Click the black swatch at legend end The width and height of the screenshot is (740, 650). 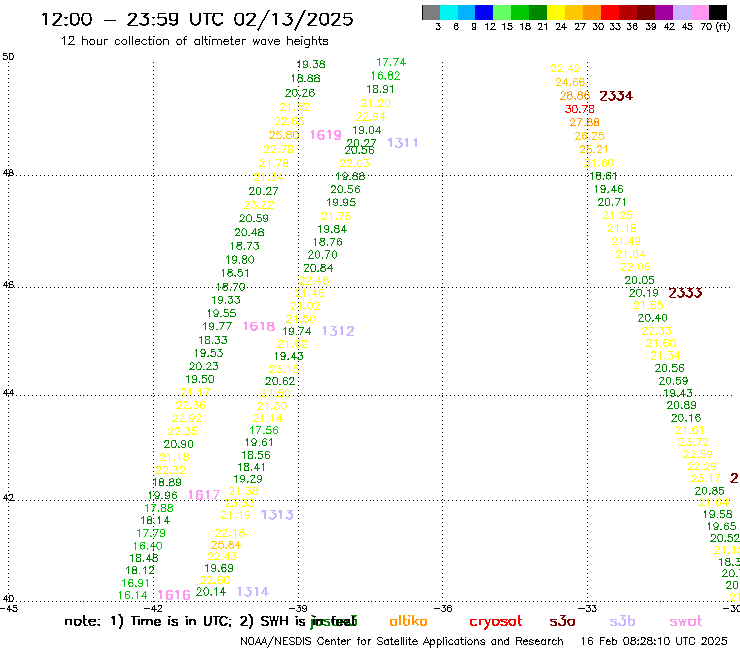click(x=717, y=12)
